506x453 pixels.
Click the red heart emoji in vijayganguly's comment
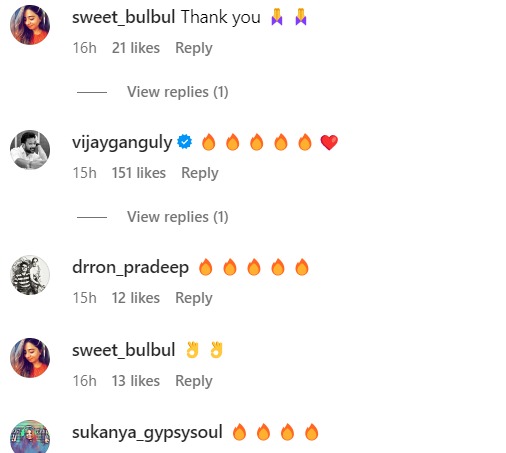coord(329,142)
